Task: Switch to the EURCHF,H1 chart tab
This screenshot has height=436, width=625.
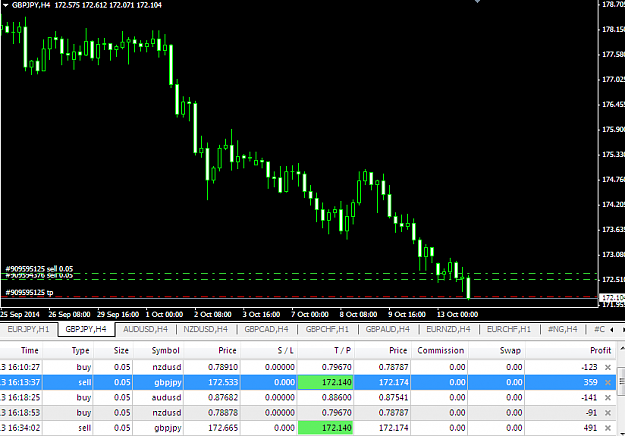Action: click(x=509, y=329)
